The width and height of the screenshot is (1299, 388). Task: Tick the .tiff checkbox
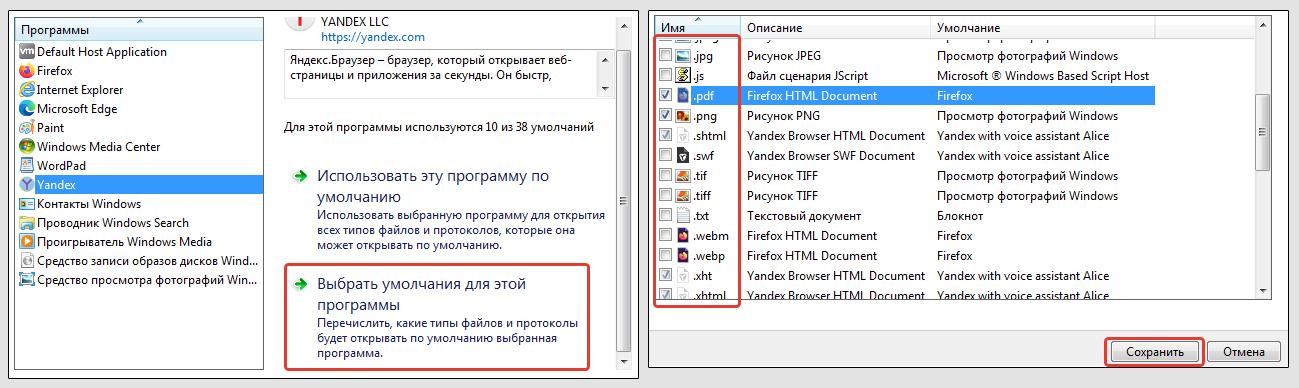point(665,196)
